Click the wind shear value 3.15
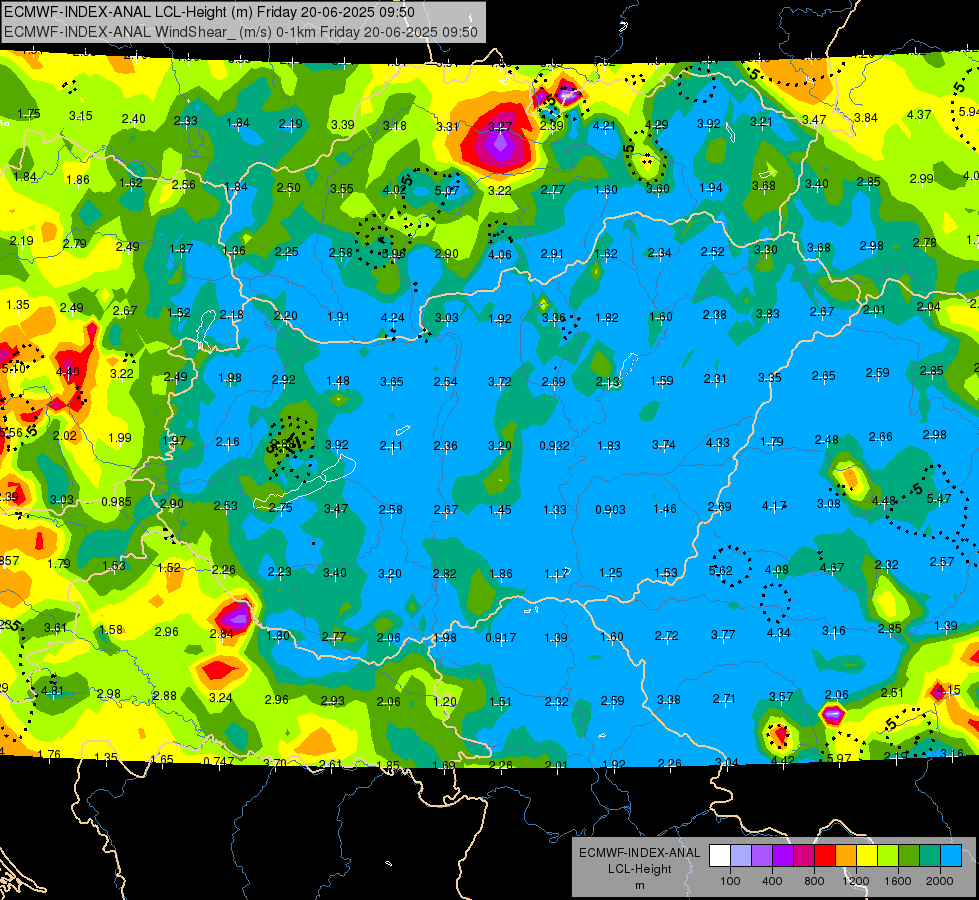Image resolution: width=979 pixels, height=900 pixels. (x=81, y=116)
